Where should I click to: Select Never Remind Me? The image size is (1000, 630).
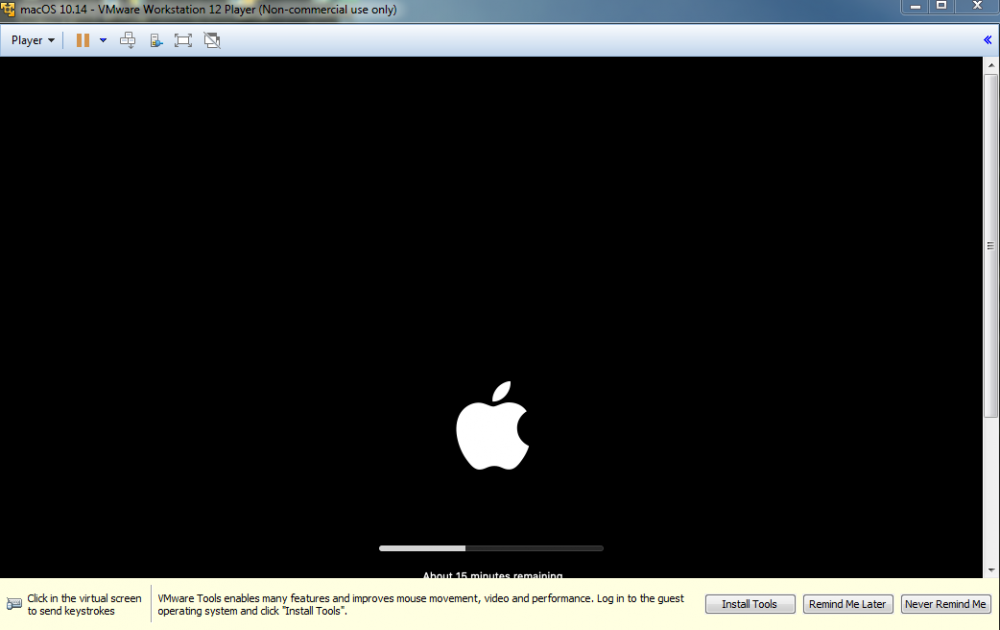point(946,604)
